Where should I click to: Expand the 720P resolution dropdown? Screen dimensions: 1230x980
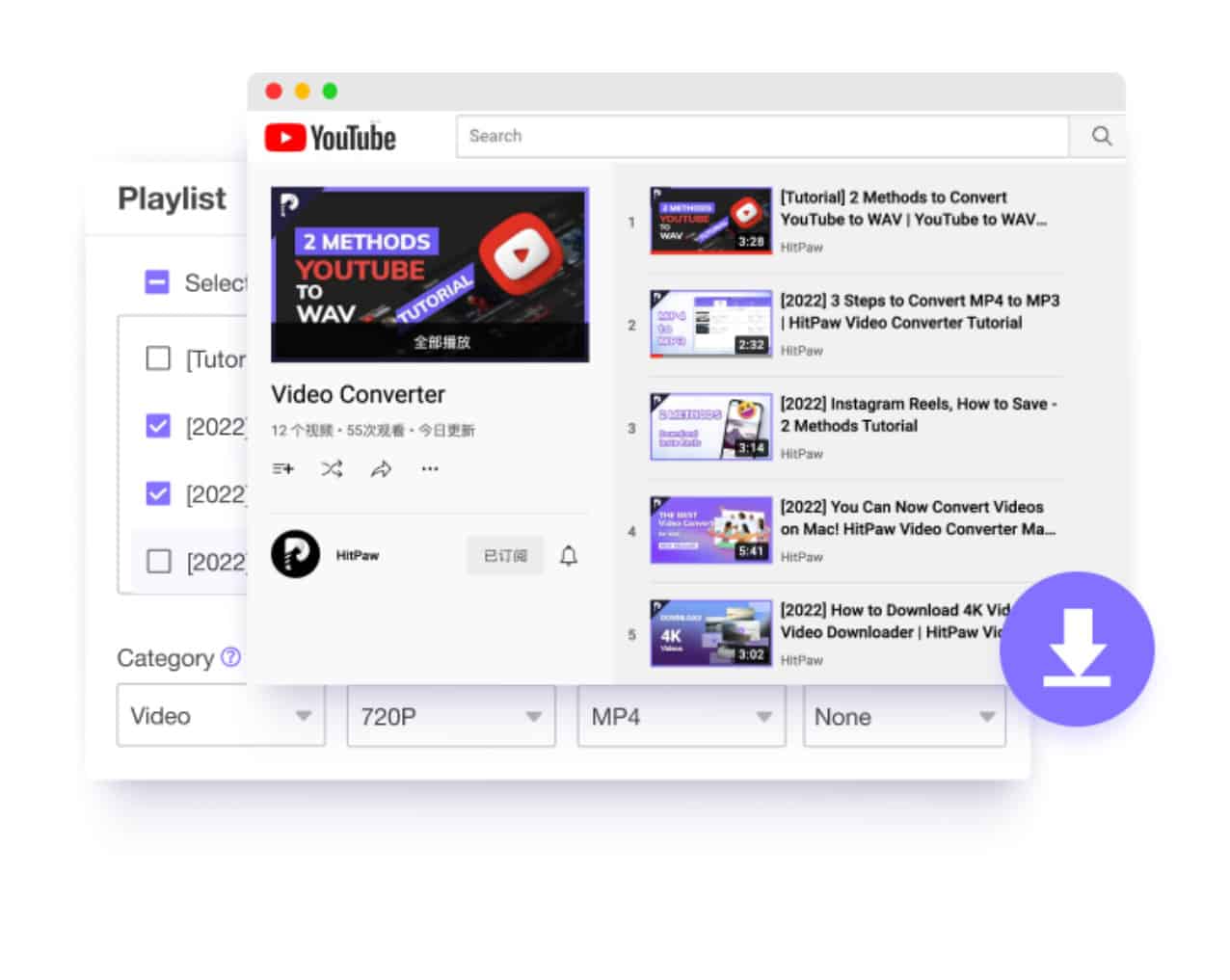450,716
